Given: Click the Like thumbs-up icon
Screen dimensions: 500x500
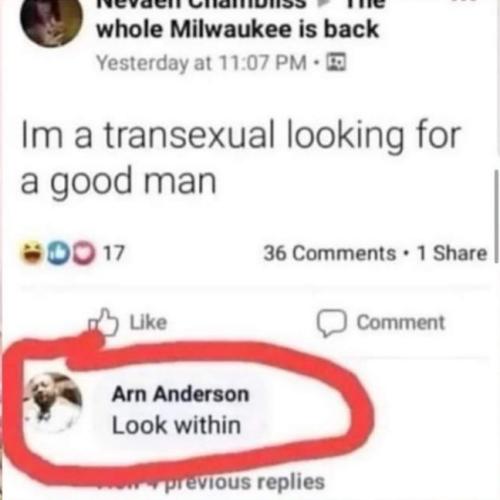Looking at the screenshot, I should pos(103,322).
